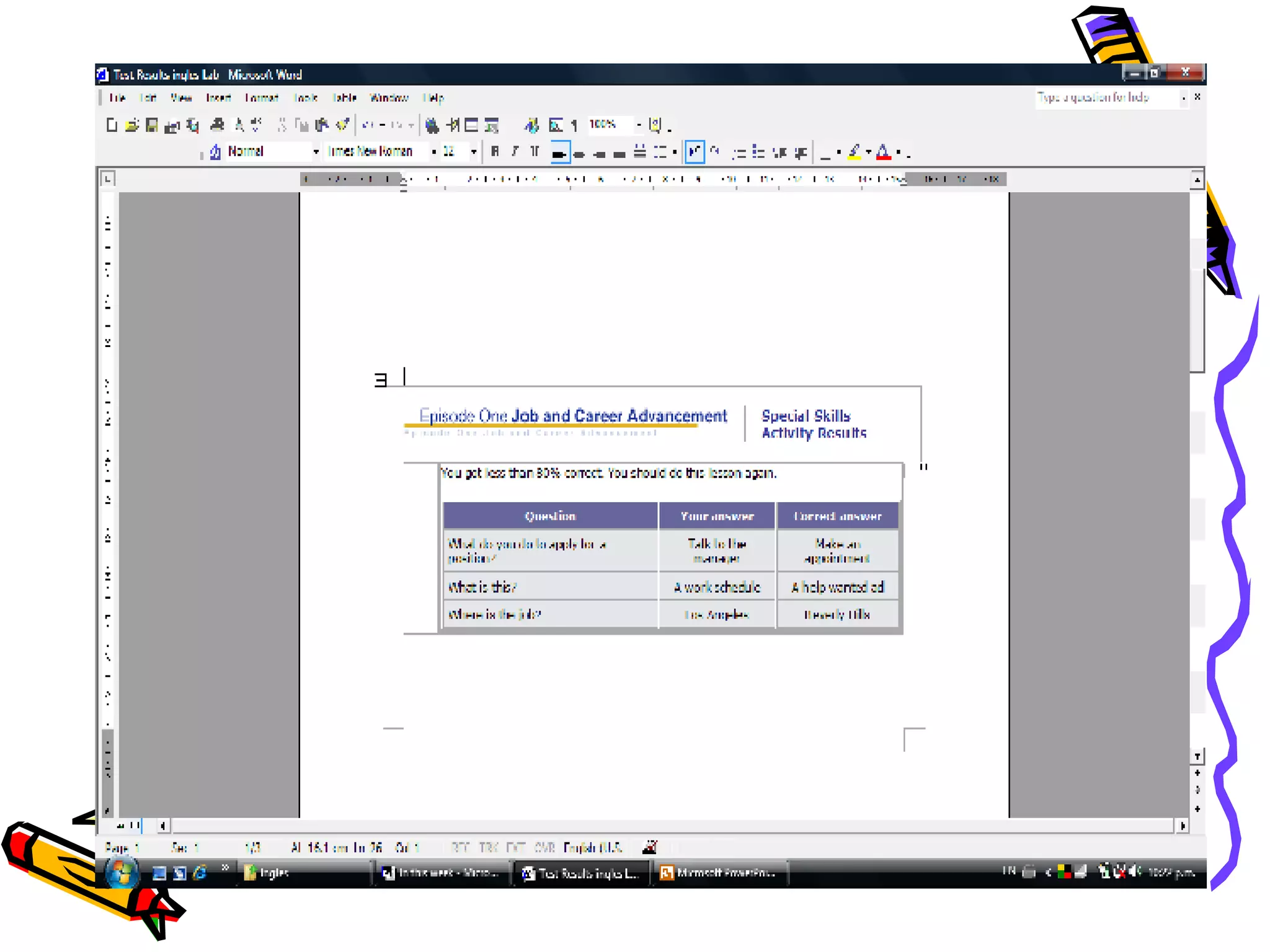Click the New Blank Document icon
Screen dimensions: 1270x952
(x=112, y=126)
